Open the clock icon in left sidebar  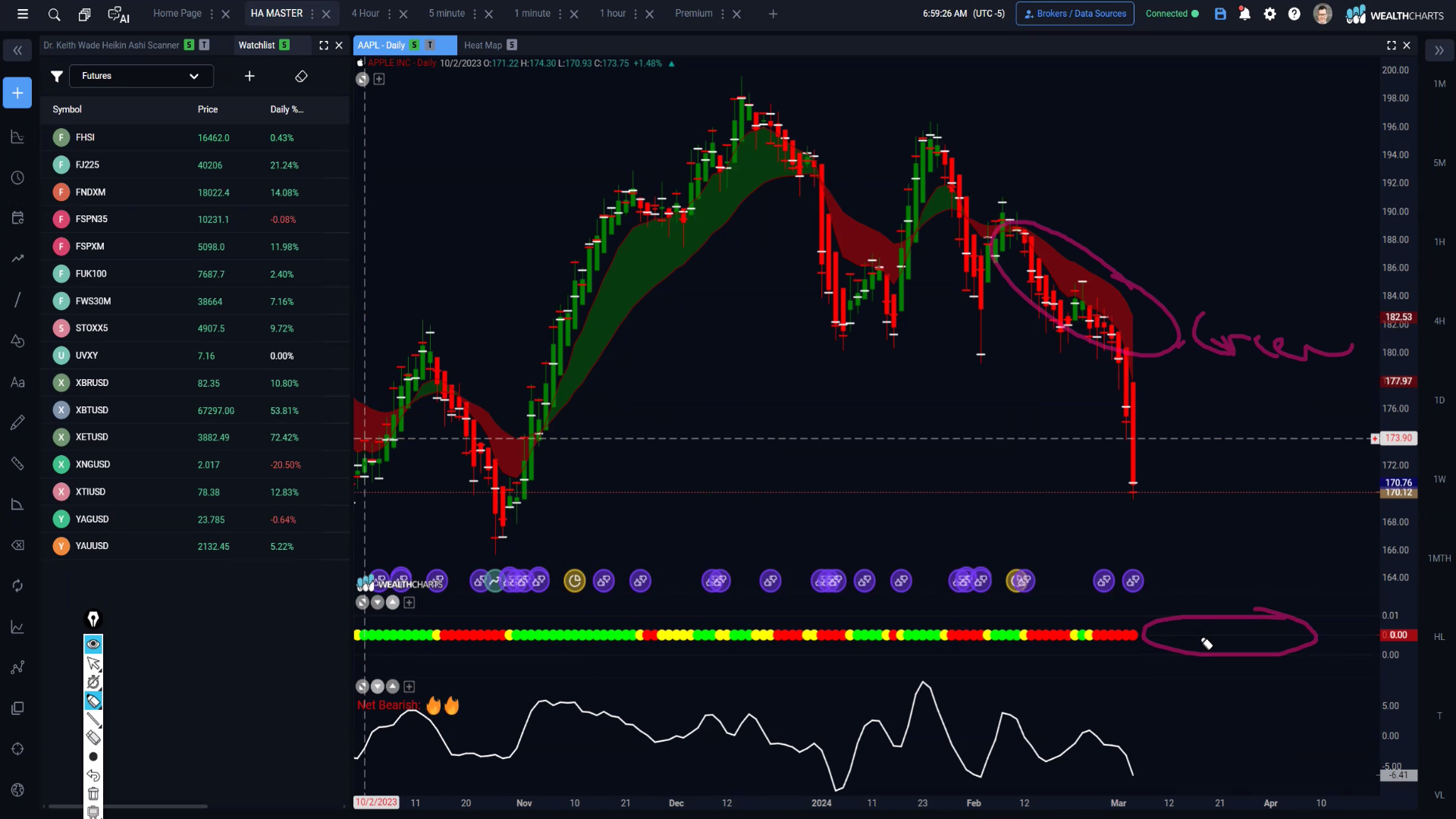17,177
